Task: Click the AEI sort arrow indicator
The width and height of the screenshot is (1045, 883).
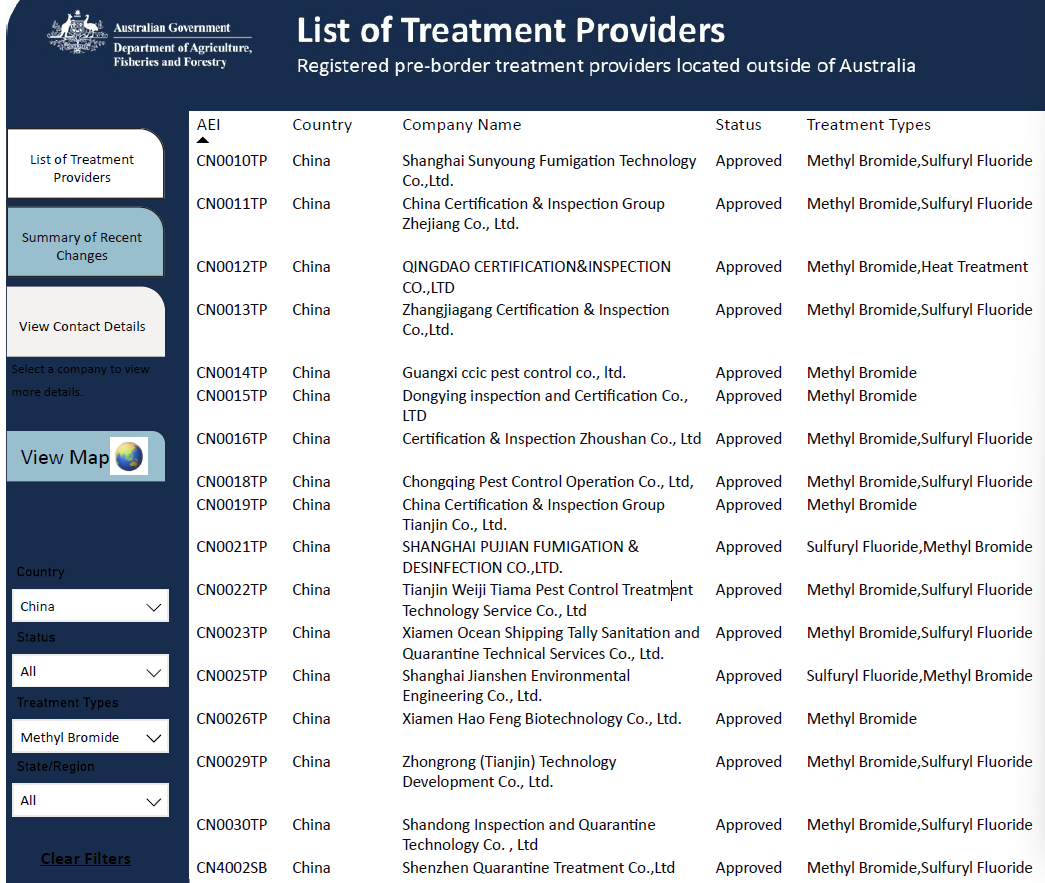Action: [203, 140]
